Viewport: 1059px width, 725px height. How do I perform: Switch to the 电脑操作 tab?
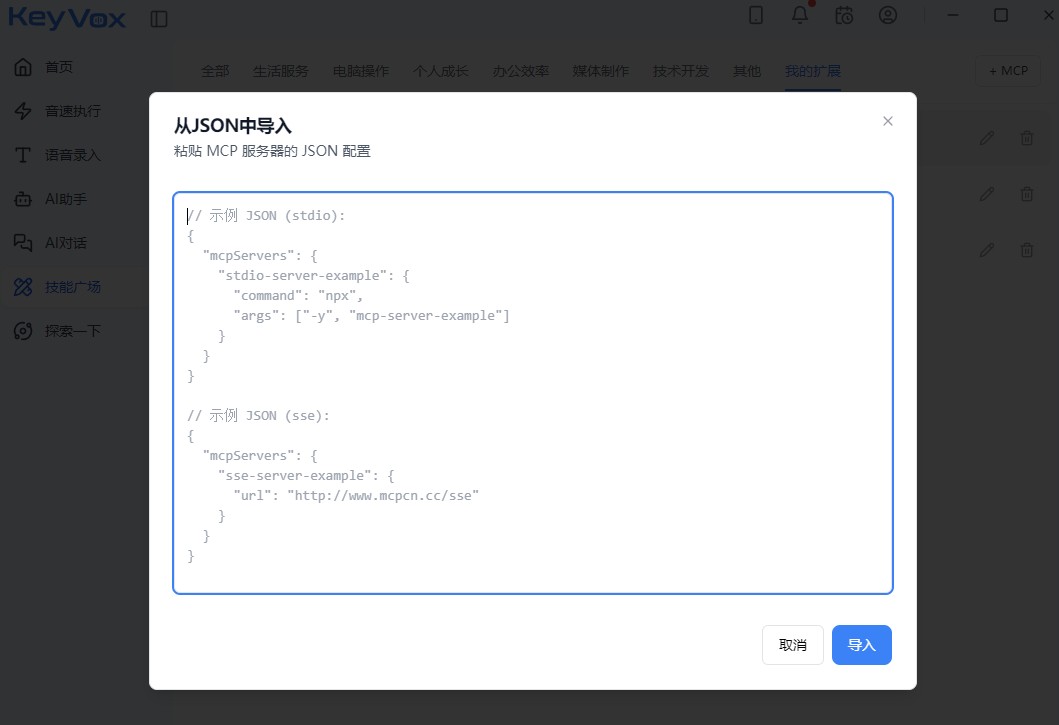(361, 71)
